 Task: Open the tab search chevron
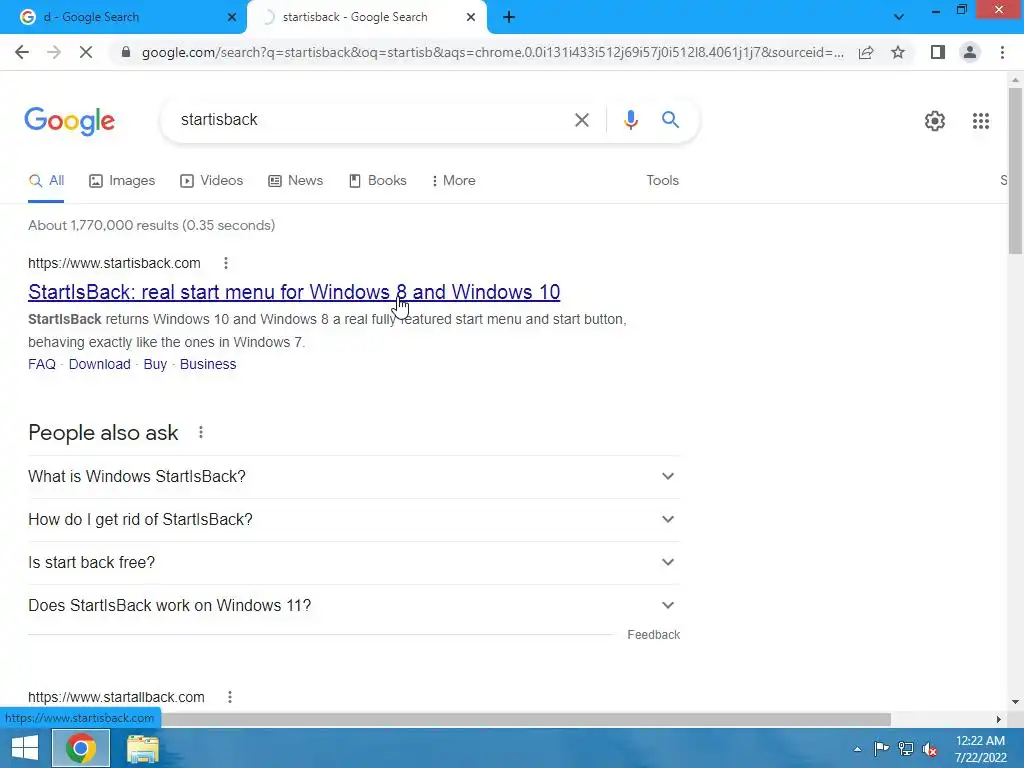pyautogui.click(x=899, y=17)
